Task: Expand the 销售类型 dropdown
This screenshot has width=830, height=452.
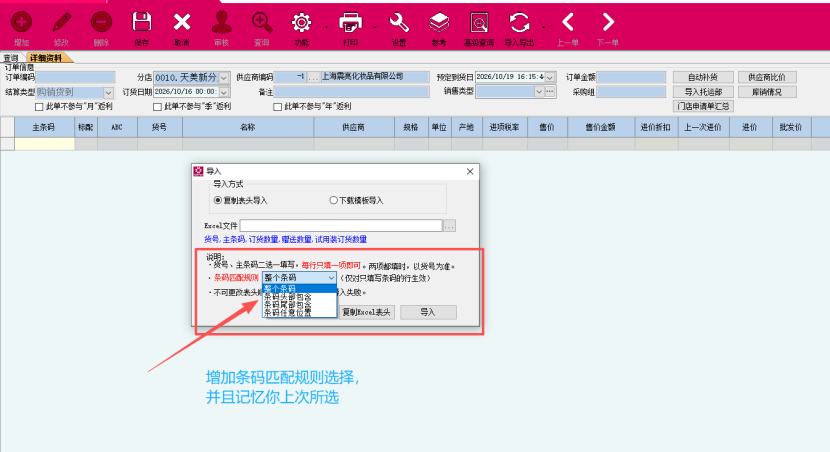Action: click(x=539, y=92)
